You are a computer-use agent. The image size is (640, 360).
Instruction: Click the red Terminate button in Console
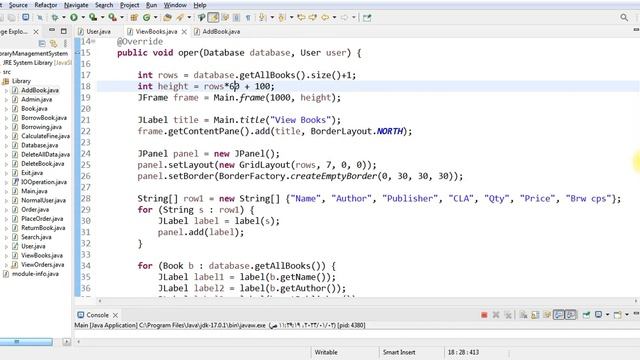pos(484,315)
